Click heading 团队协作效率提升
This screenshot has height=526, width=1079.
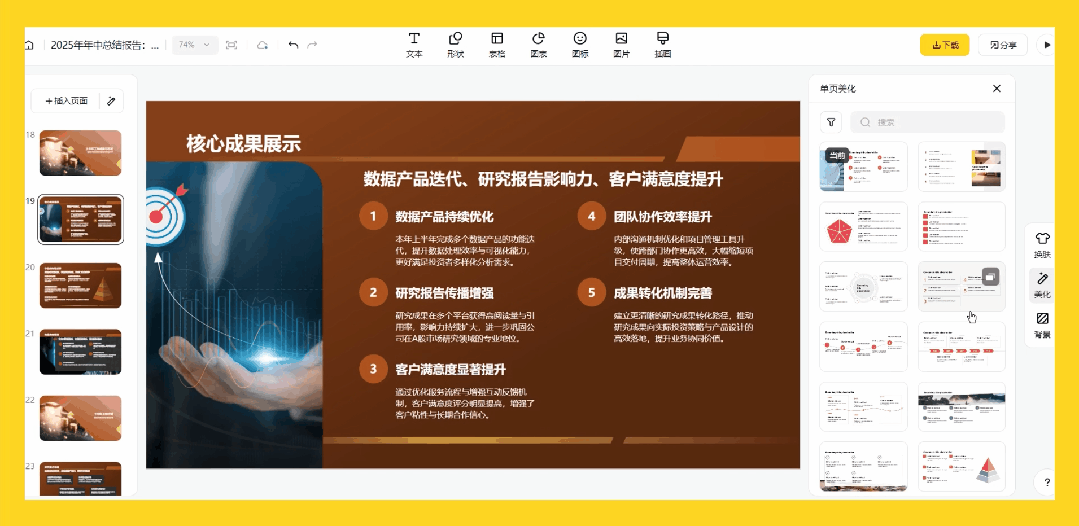pos(663,217)
